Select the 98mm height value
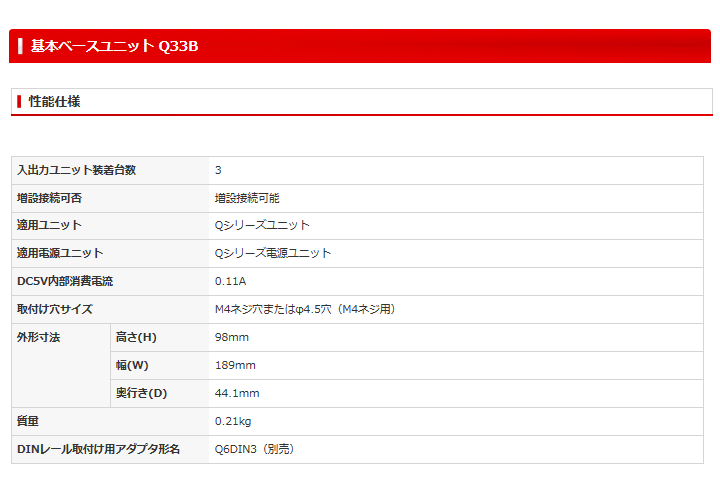The height and width of the screenshot is (485, 720). pyautogui.click(x=232, y=338)
